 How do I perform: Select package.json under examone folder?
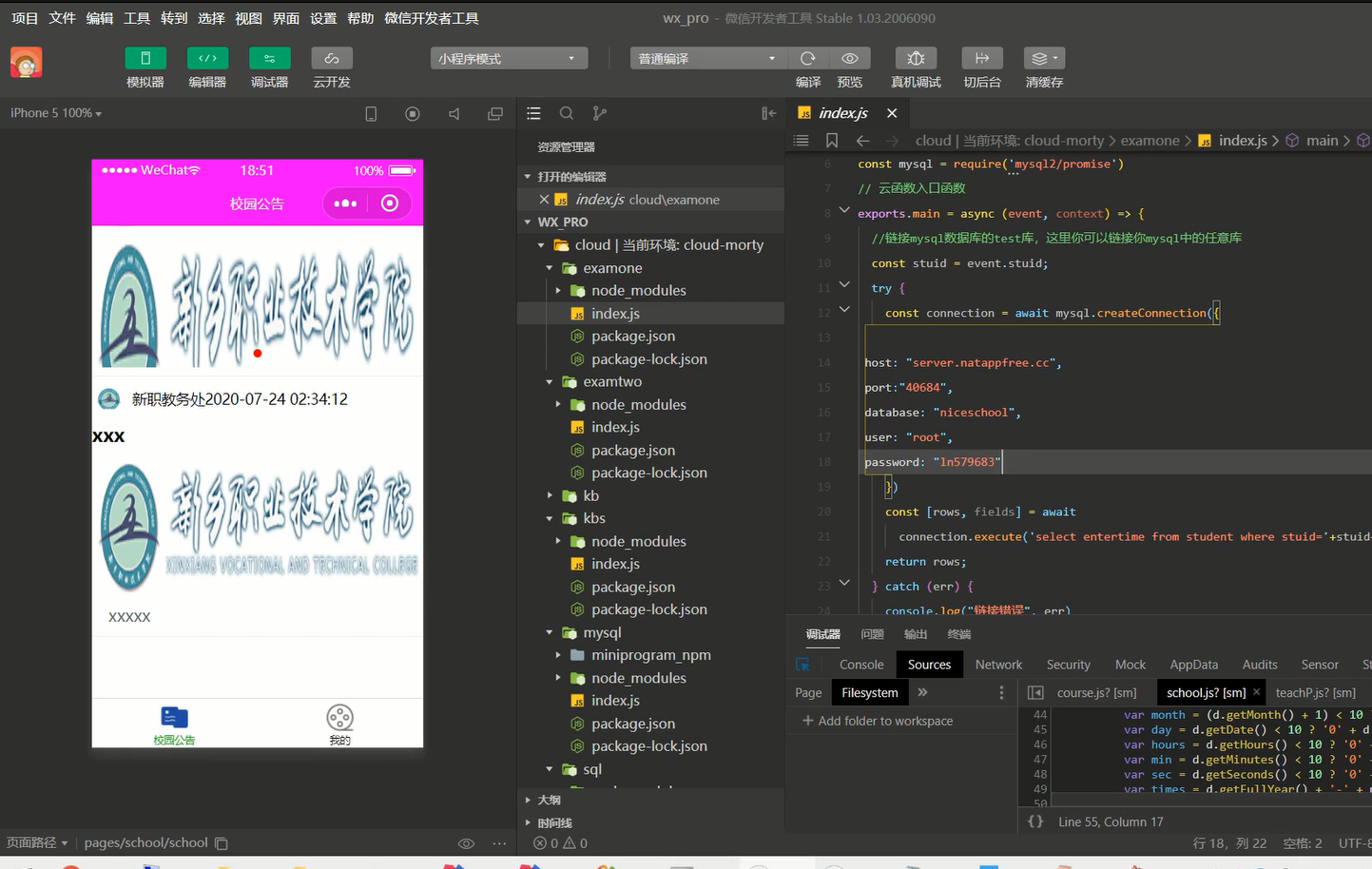click(x=632, y=337)
